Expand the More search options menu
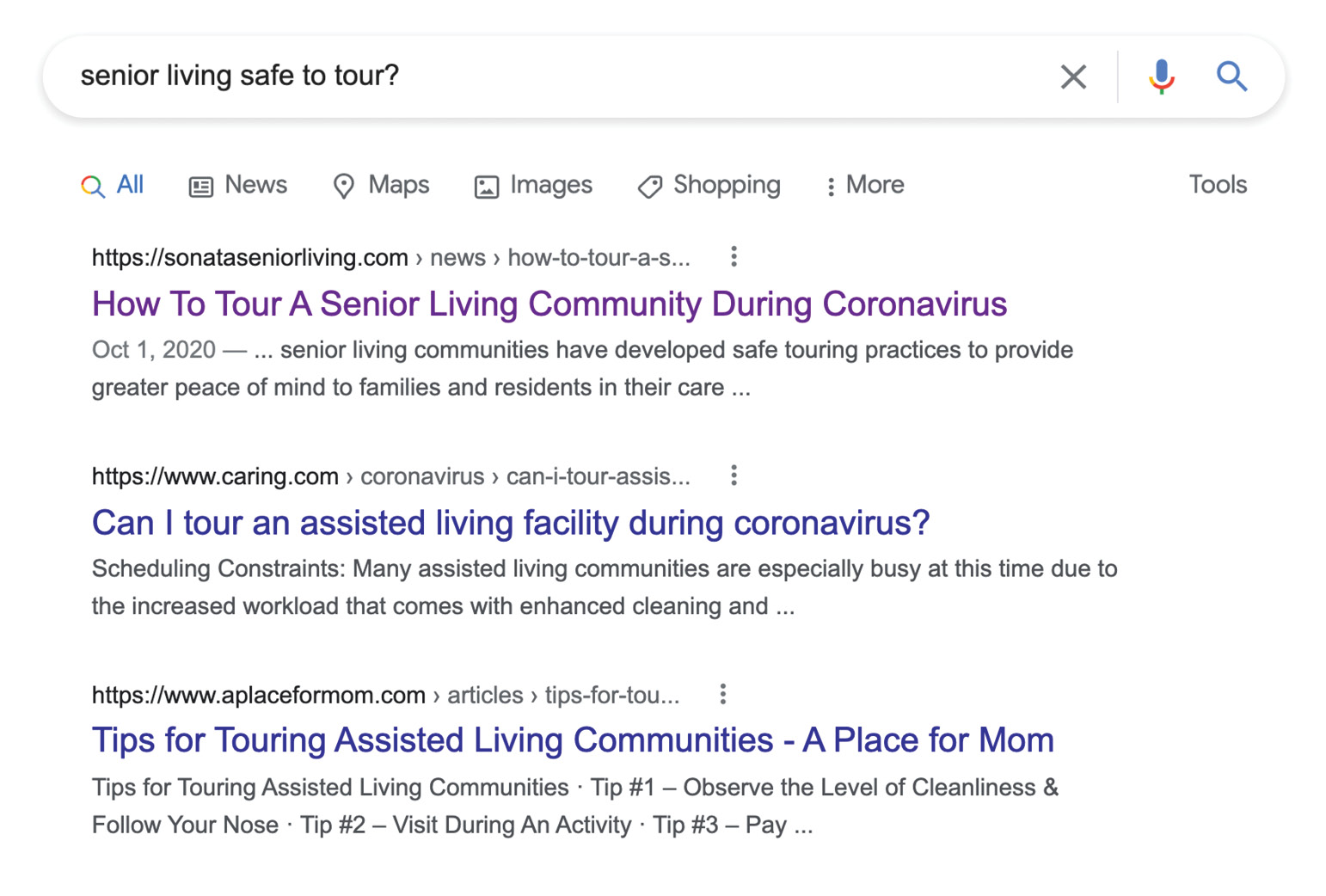The width and height of the screenshot is (1326, 896). tap(864, 185)
